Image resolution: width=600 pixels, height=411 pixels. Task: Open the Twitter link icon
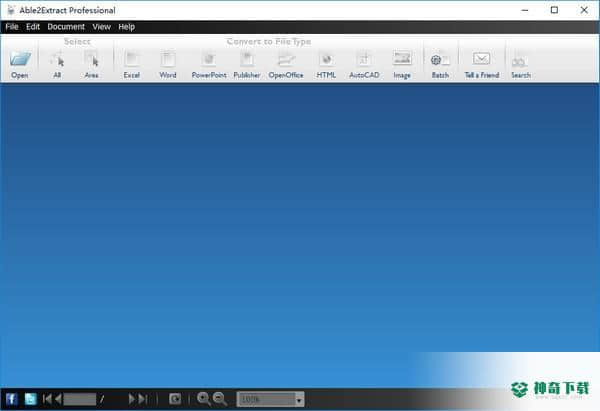coord(31,399)
